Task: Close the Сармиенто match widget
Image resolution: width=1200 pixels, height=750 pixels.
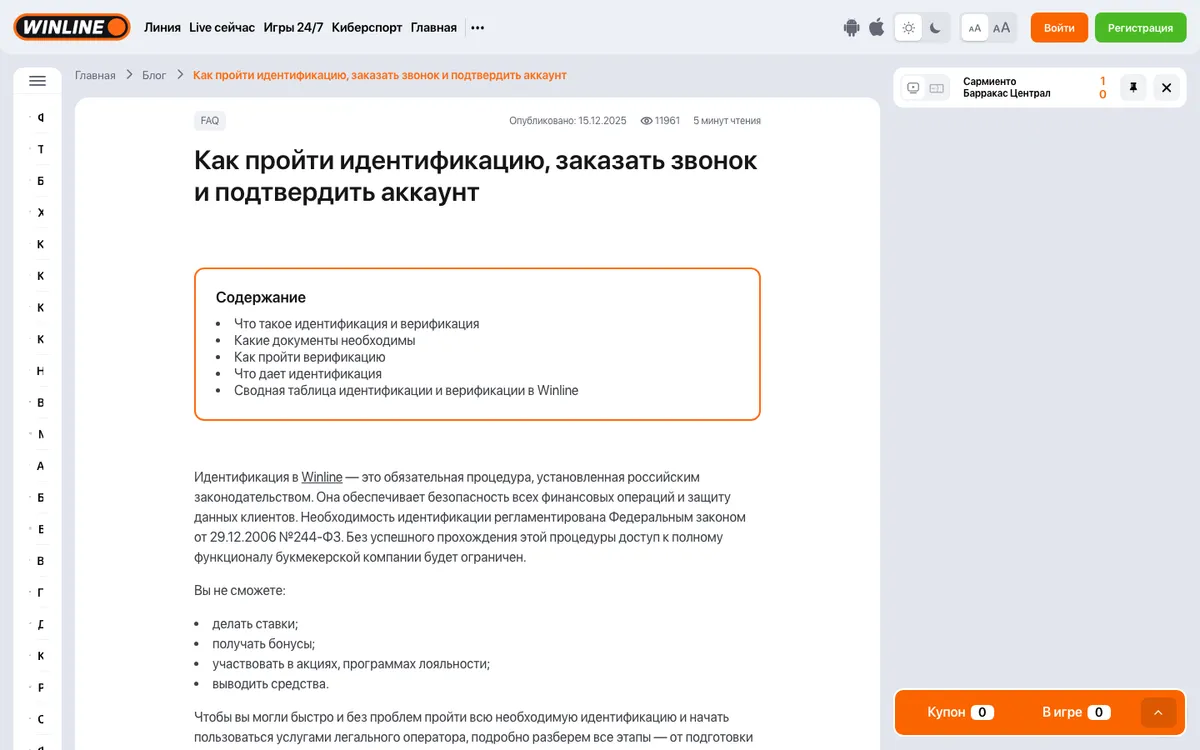Action: tap(1167, 88)
